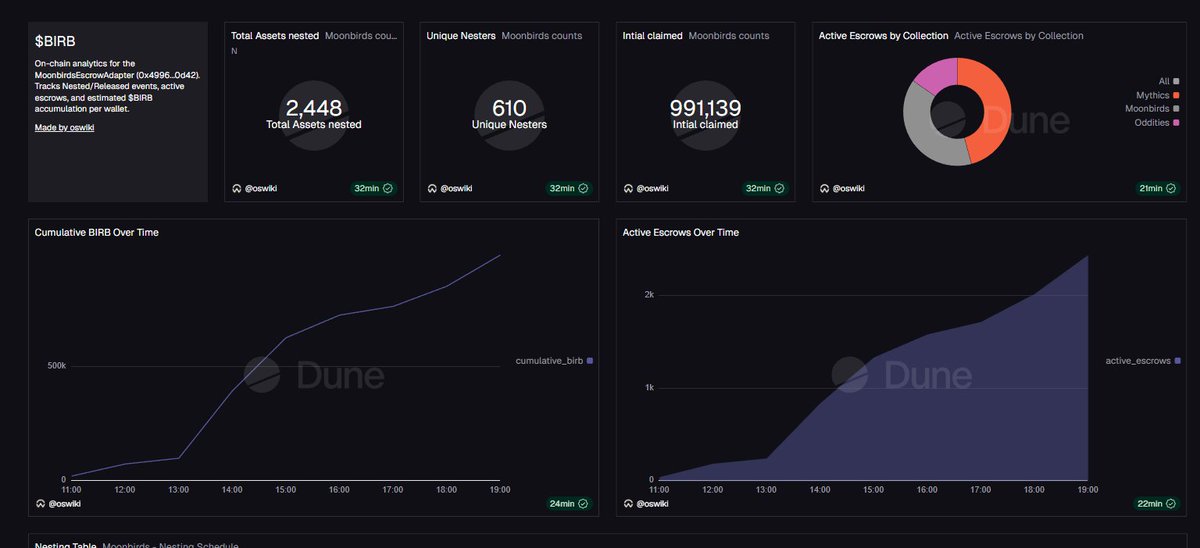
Task: Click 32min refresh badge on Intial claimed
Action: click(x=765, y=188)
